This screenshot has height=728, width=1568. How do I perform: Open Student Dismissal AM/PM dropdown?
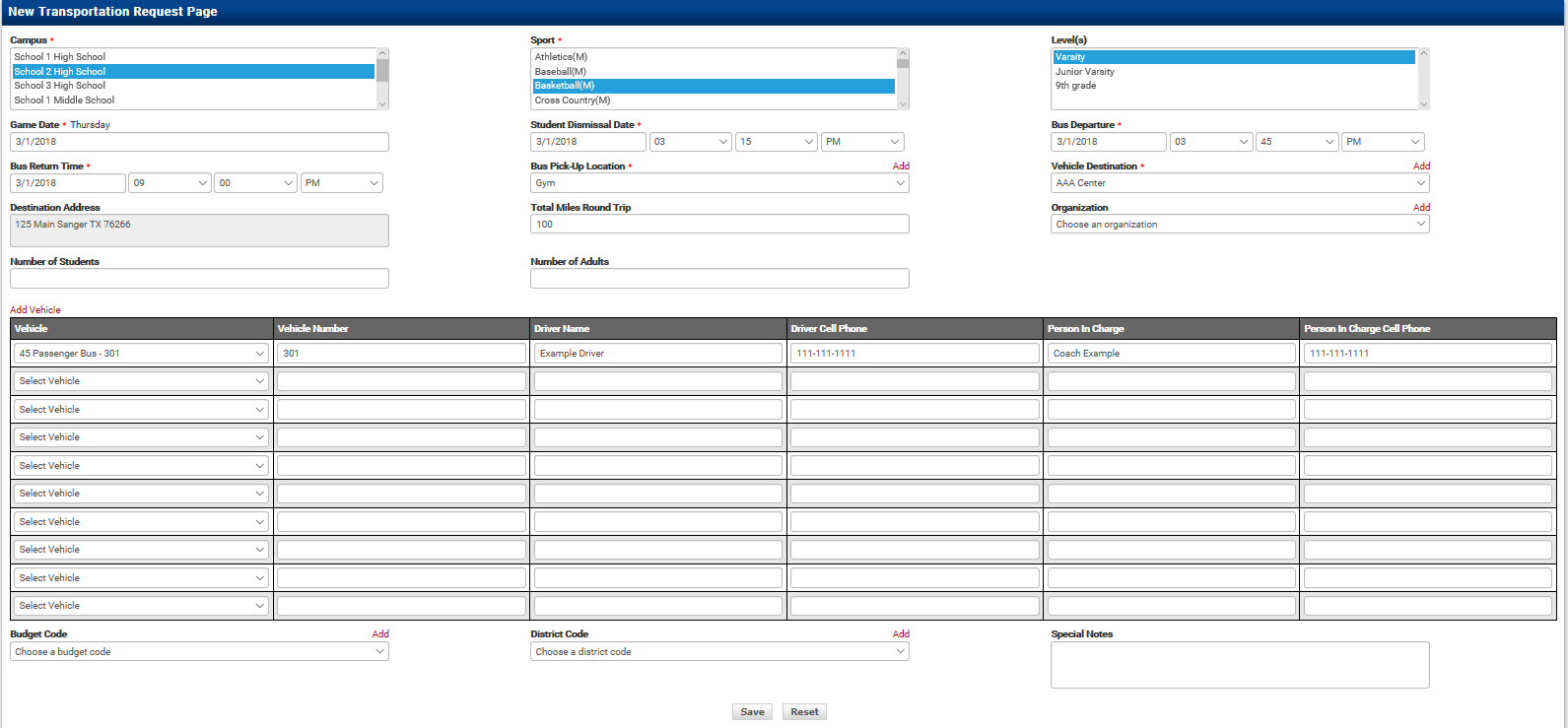click(x=862, y=142)
